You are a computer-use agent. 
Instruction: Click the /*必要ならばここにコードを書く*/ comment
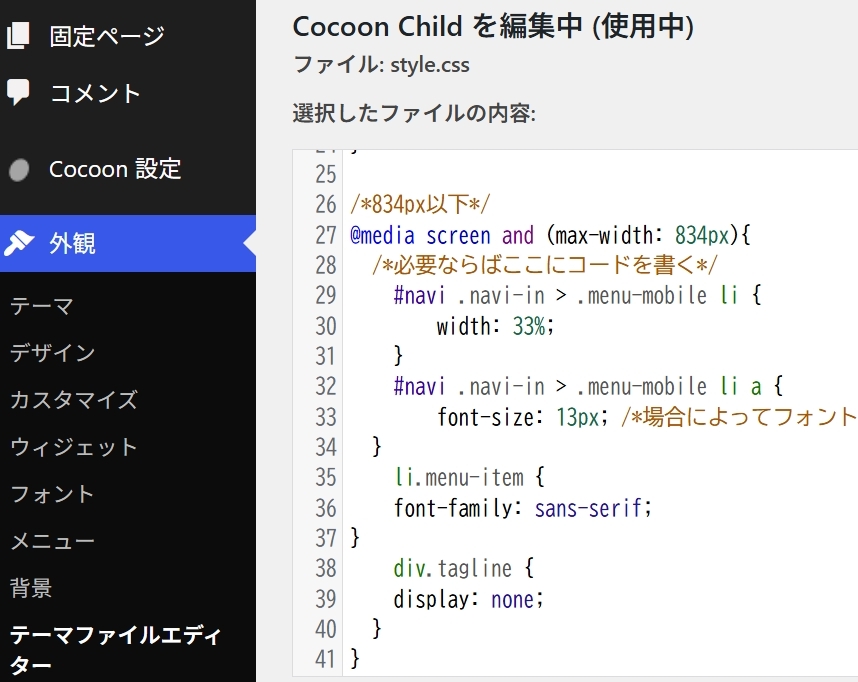point(544,265)
